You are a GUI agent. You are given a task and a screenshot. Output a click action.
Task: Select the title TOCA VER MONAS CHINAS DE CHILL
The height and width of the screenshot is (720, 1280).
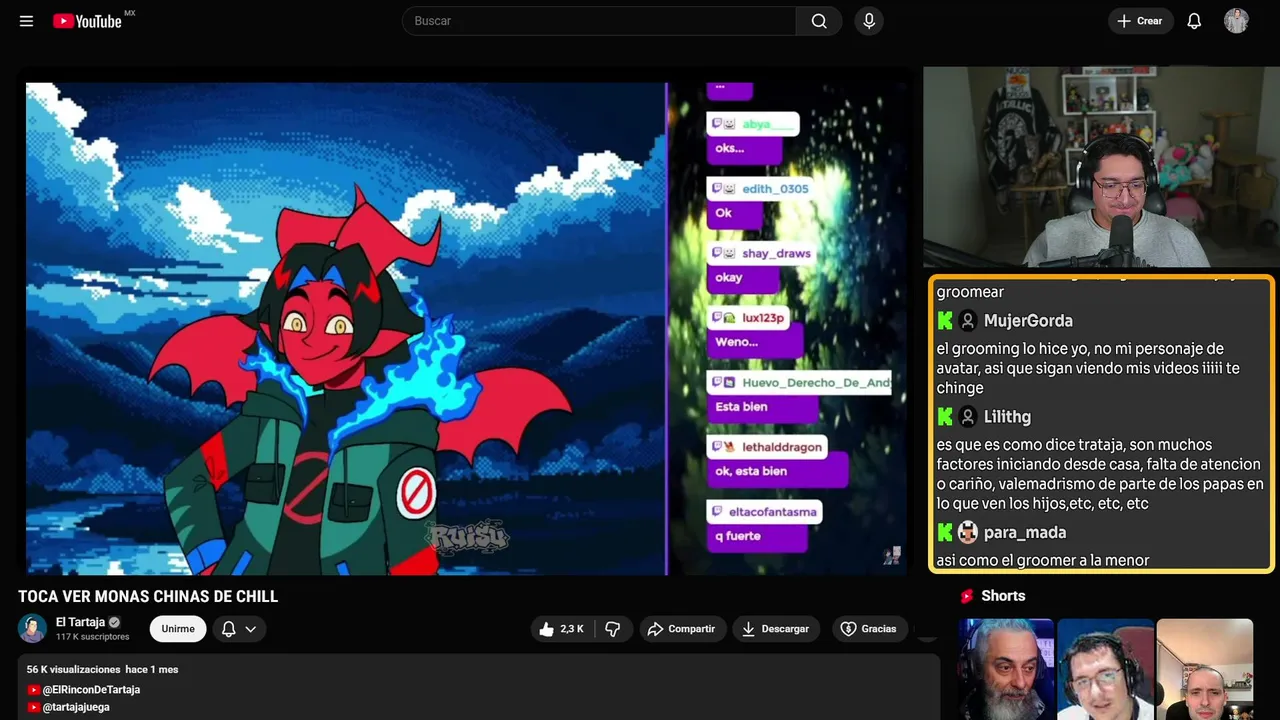148,597
